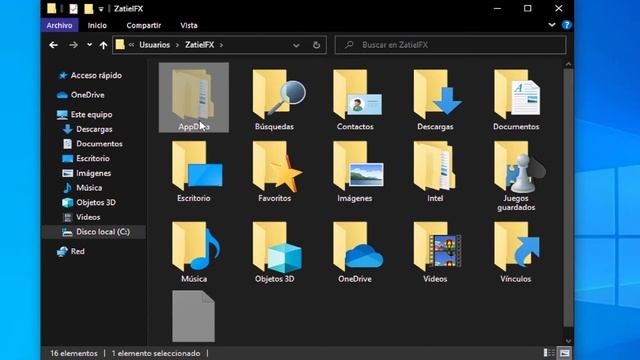The width and height of the screenshot is (640, 360).
Task: Open the recent locations dropdown arrow
Action: click(x=89, y=45)
